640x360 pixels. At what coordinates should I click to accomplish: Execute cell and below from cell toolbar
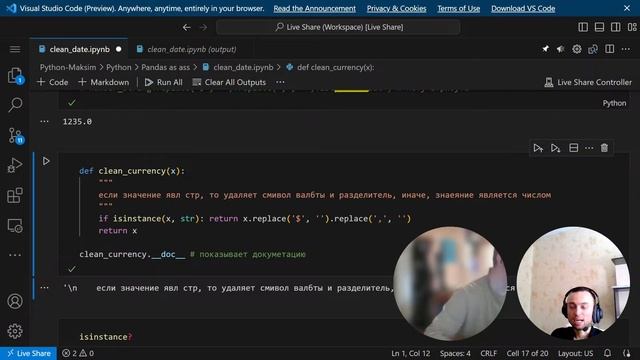pos(556,148)
